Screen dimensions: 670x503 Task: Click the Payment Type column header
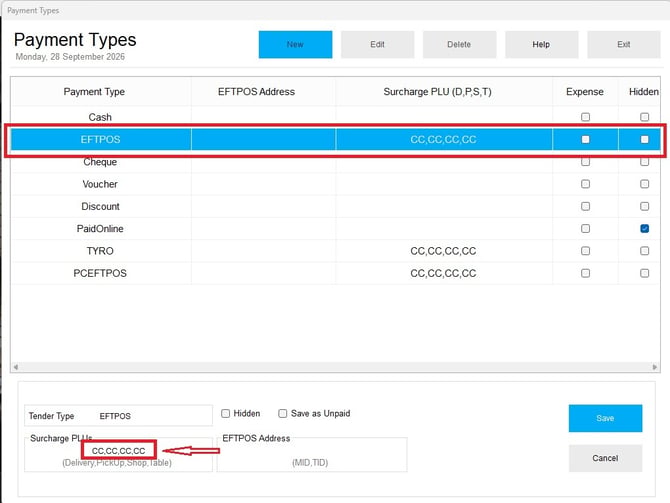101,91
